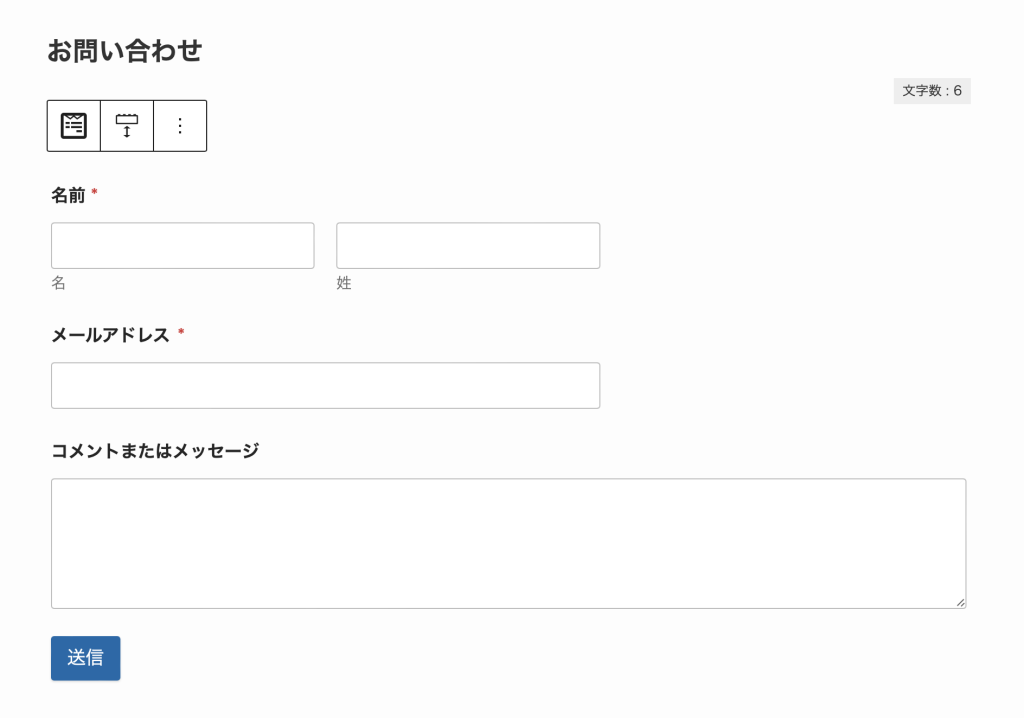Viewport: 1024px width, 718px height.
Task: Click inside the comment message textarea
Action: pos(508,543)
